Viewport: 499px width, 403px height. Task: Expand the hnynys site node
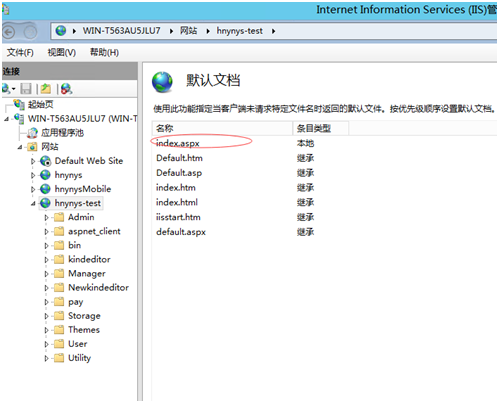tap(33, 175)
